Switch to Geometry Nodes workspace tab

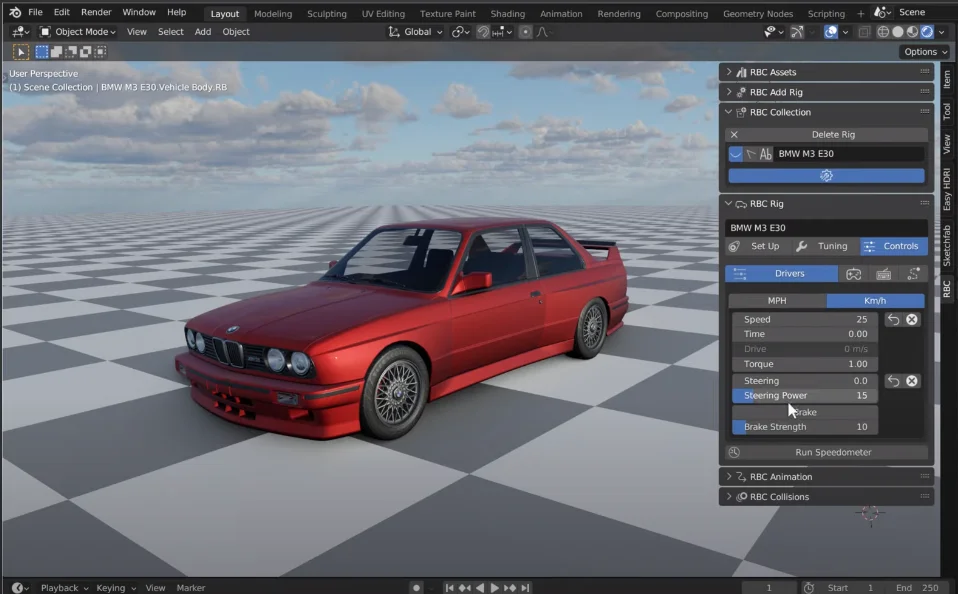(758, 13)
